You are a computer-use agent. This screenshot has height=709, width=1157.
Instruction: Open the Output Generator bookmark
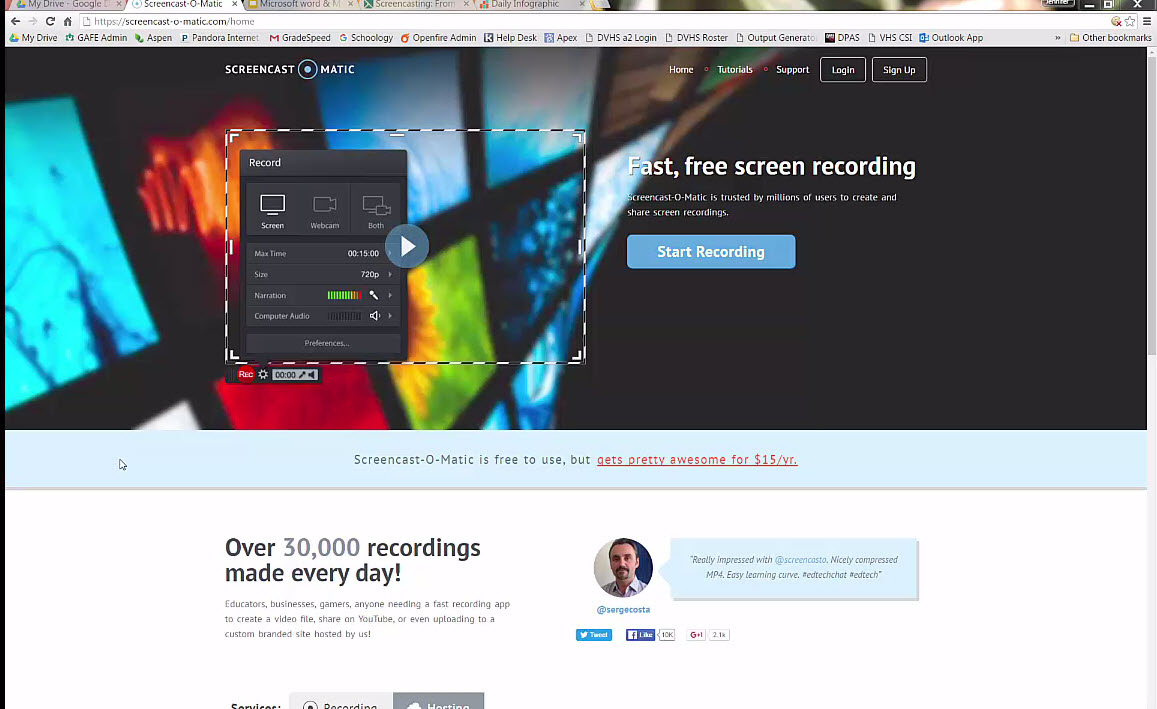(x=776, y=38)
